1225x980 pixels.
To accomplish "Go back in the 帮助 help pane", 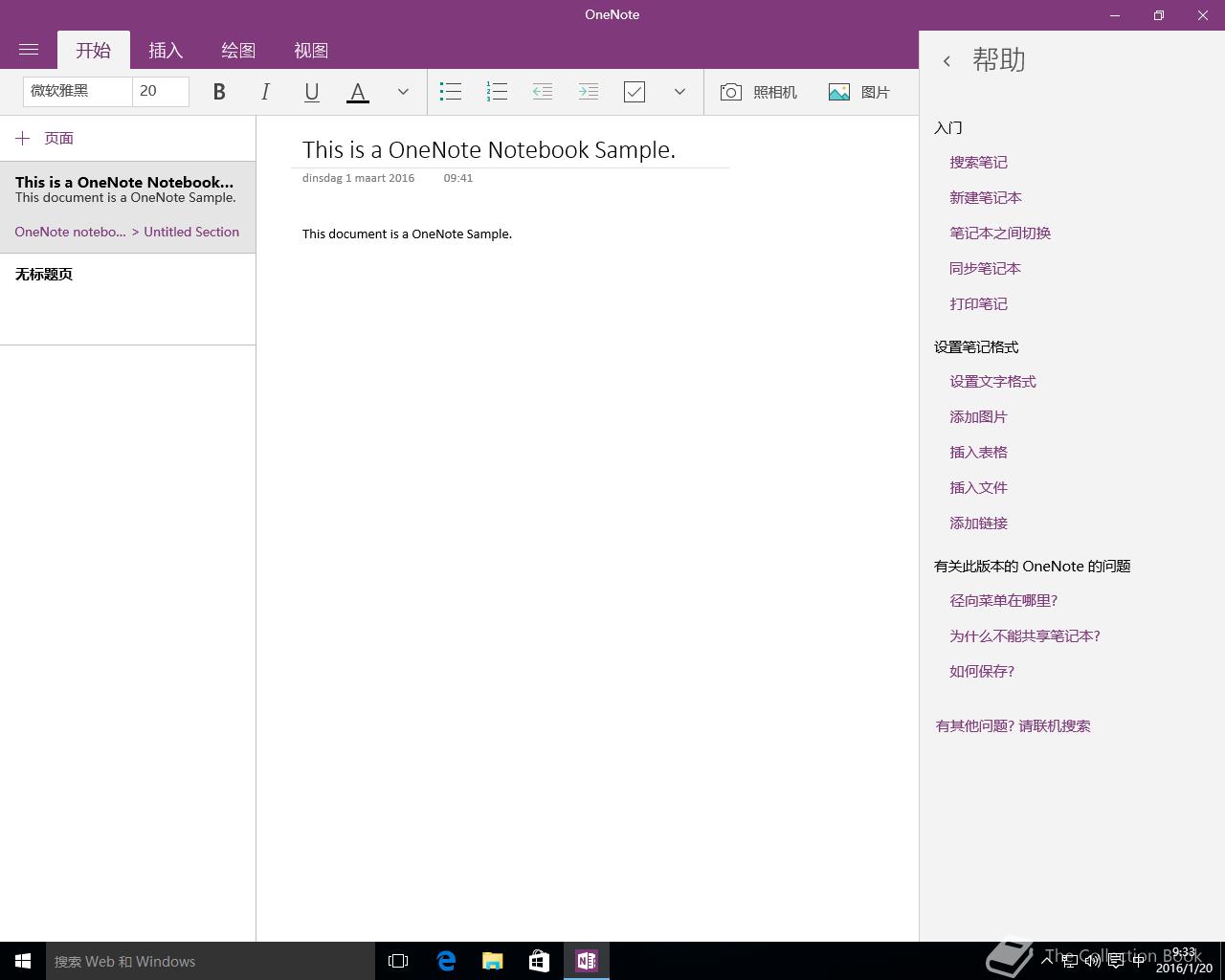I will point(947,61).
